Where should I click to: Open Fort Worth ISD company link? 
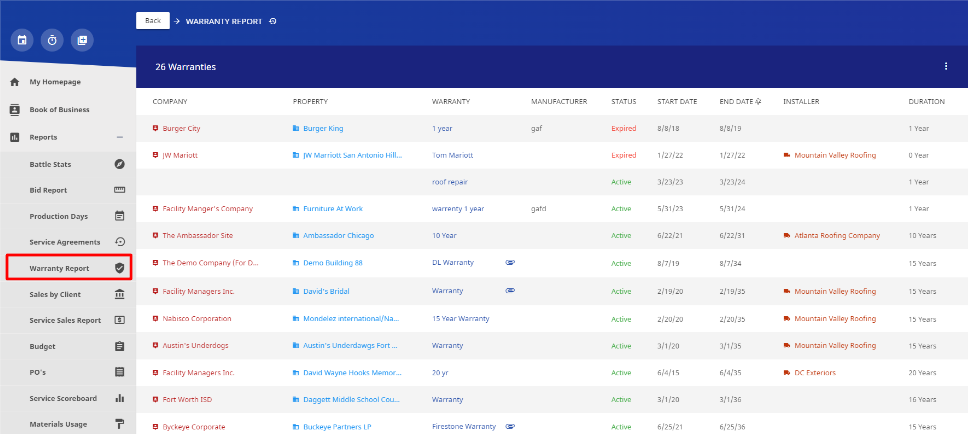pyautogui.click(x=187, y=399)
